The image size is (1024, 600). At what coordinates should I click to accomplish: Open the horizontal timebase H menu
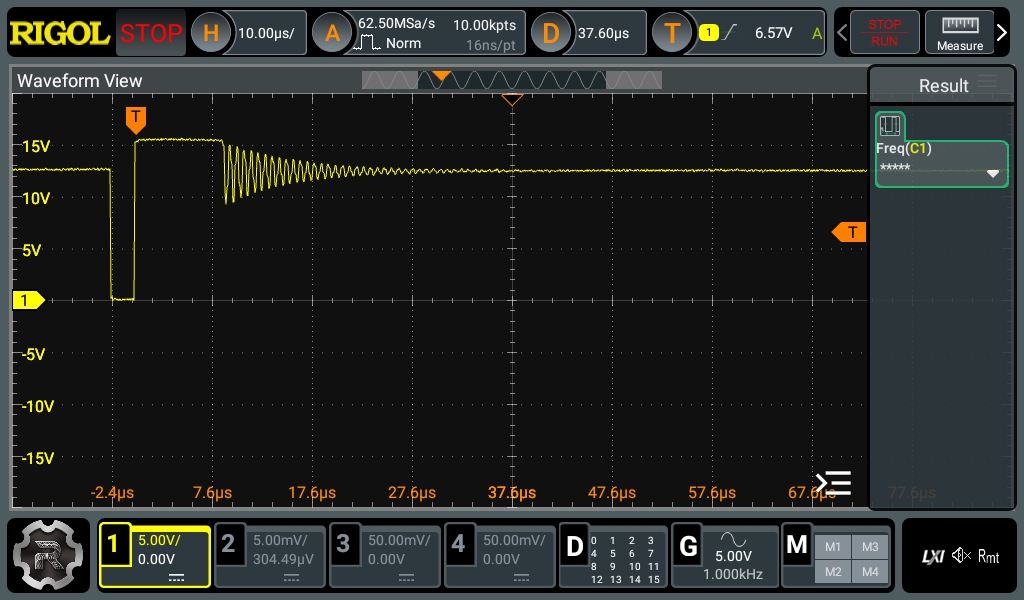coord(210,32)
